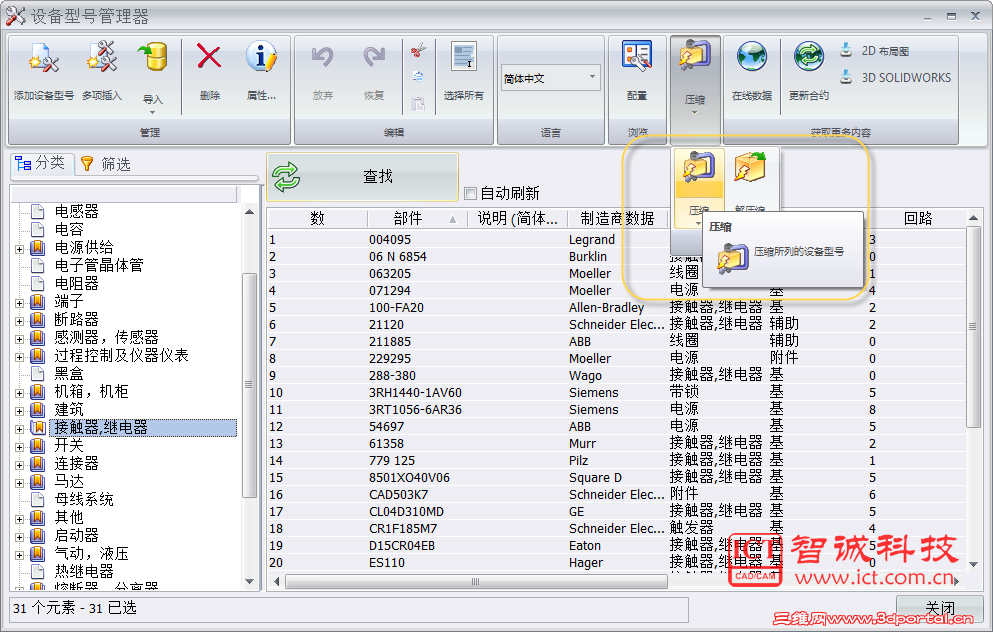
Task: Click the red 删除 icon
Action: pos(209,58)
